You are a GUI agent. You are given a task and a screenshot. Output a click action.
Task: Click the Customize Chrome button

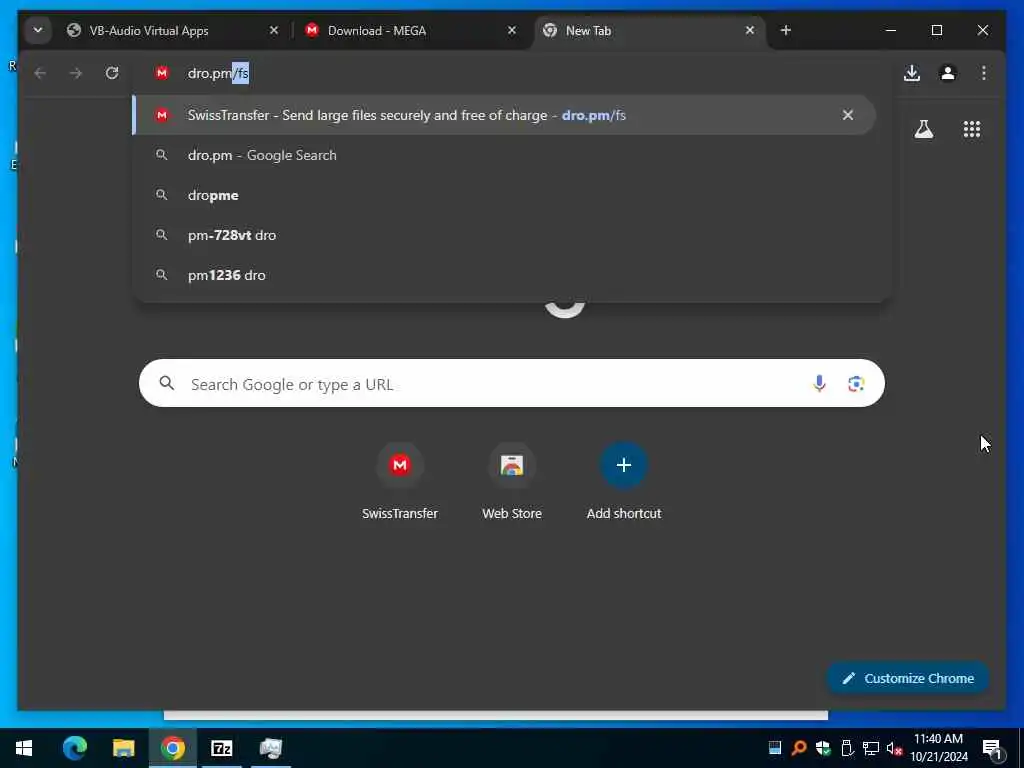[908, 679]
